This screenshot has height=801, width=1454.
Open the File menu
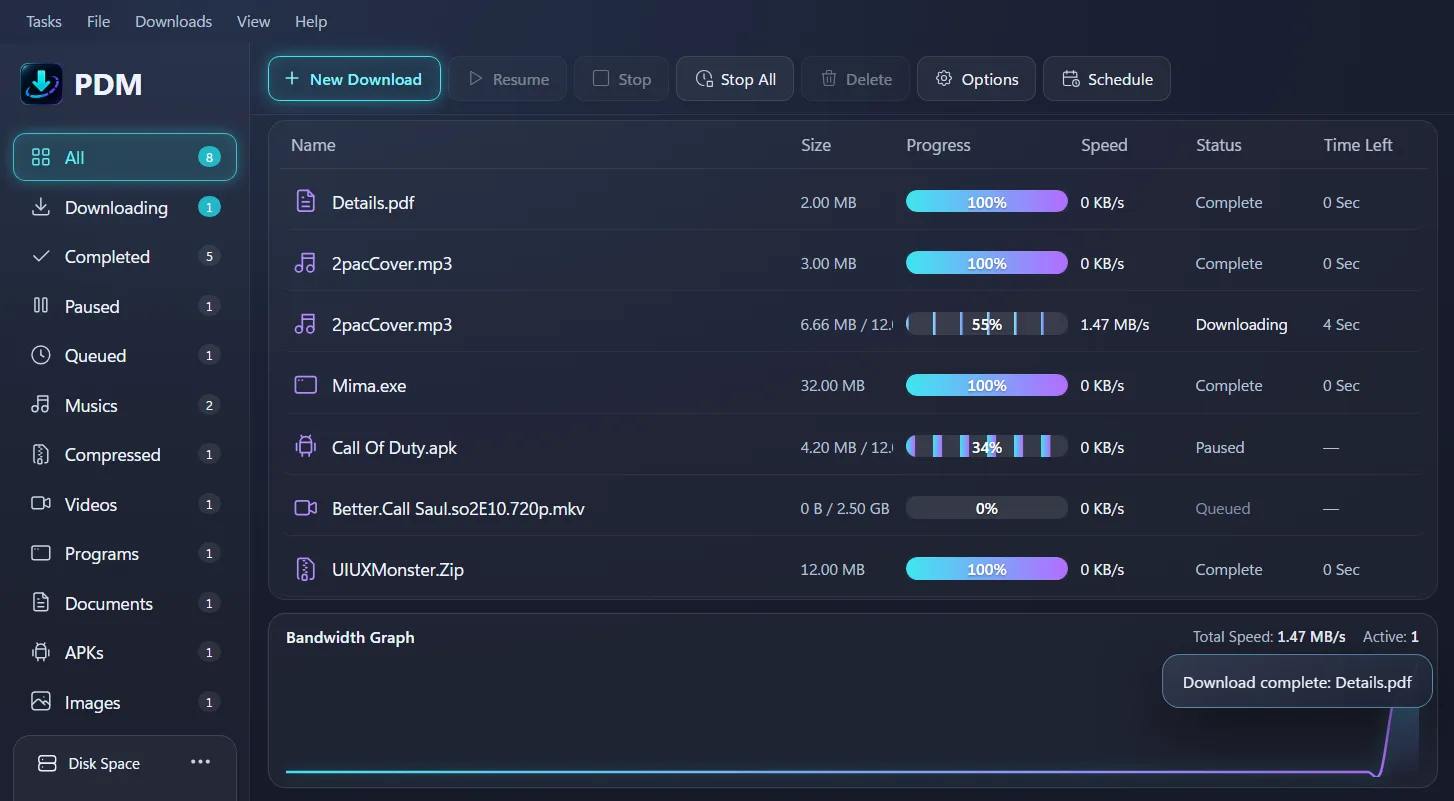click(x=98, y=21)
